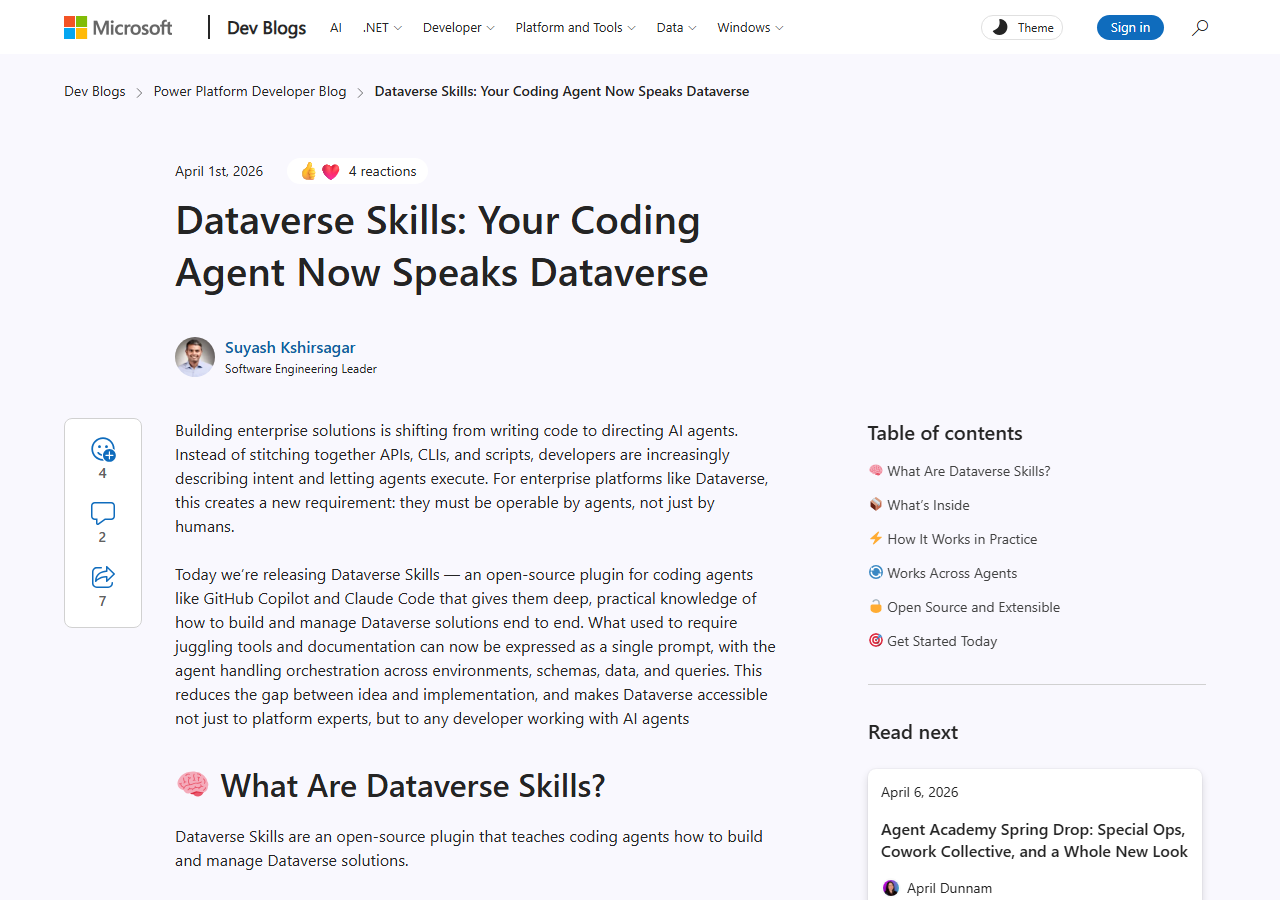
Task: Open author link Suyash Kshirsagar
Action: pyautogui.click(x=290, y=347)
